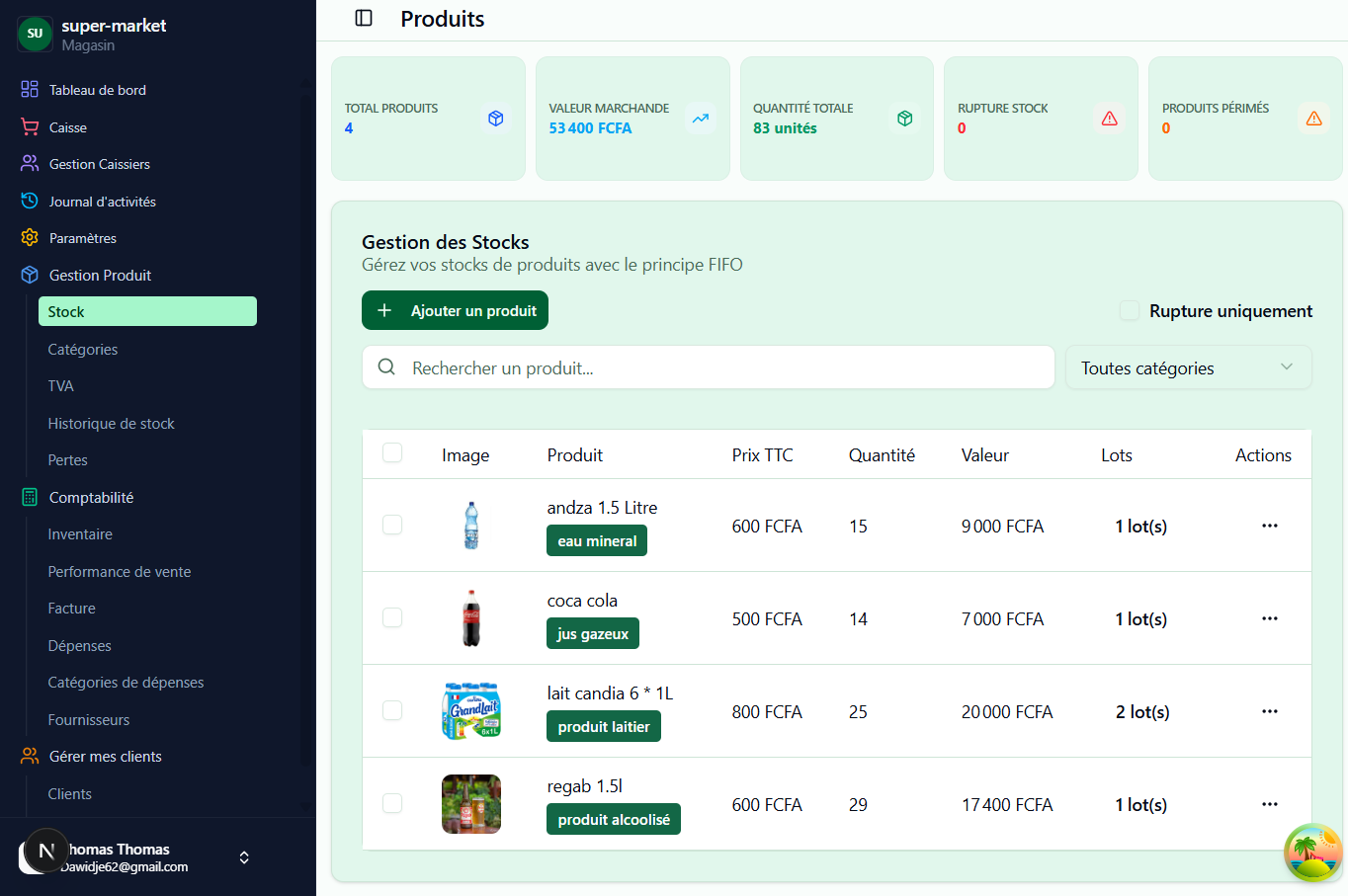Click the warning icon on Rupture Stock card
Image resolution: width=1348 pixels, height=896 pixels.
click(1109, 118)
